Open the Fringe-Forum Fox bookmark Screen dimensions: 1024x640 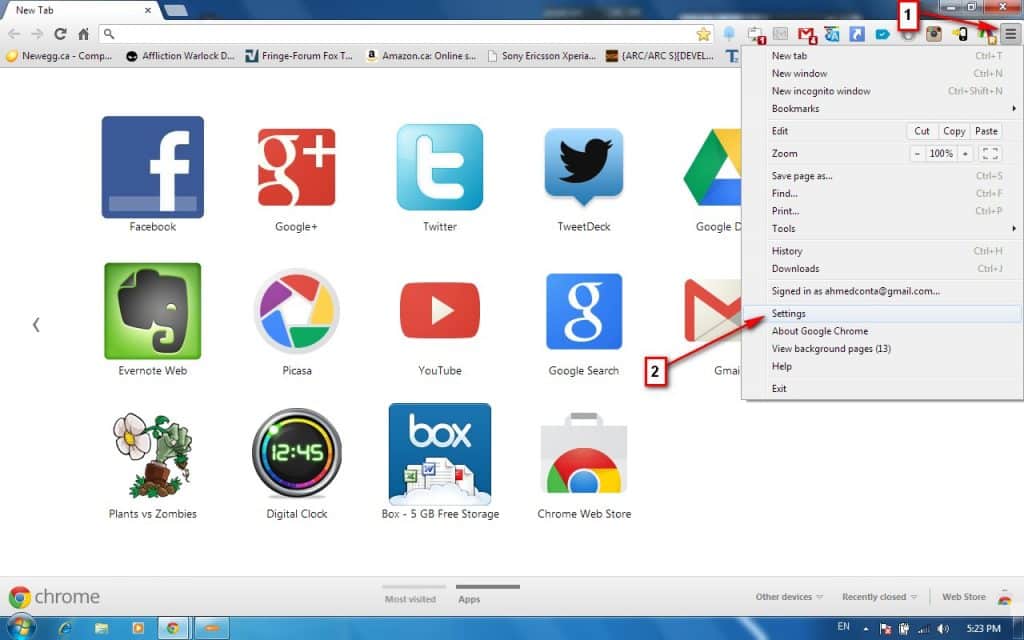point(299,56)
